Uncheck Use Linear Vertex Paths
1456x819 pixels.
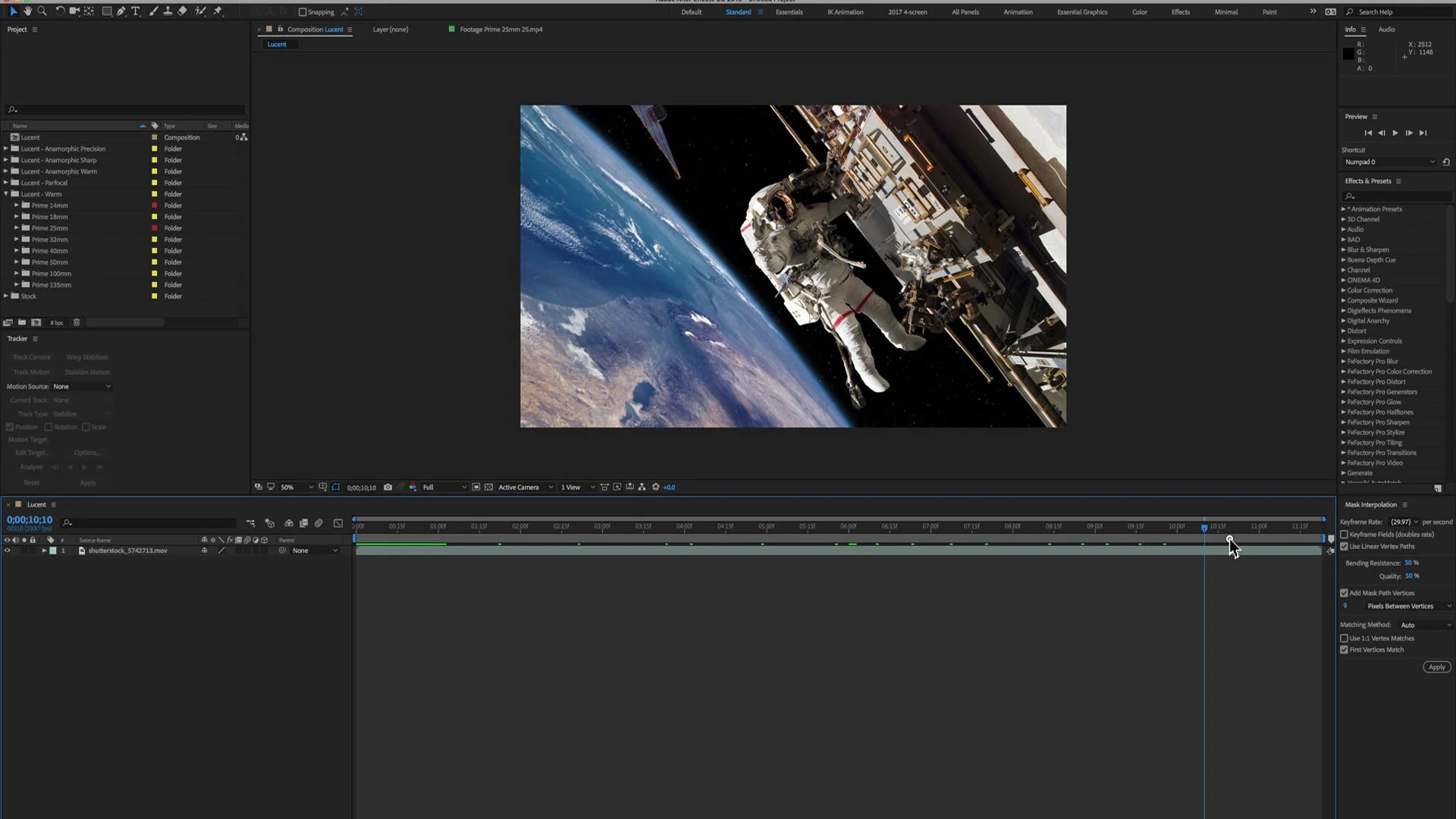(1344, 547)
